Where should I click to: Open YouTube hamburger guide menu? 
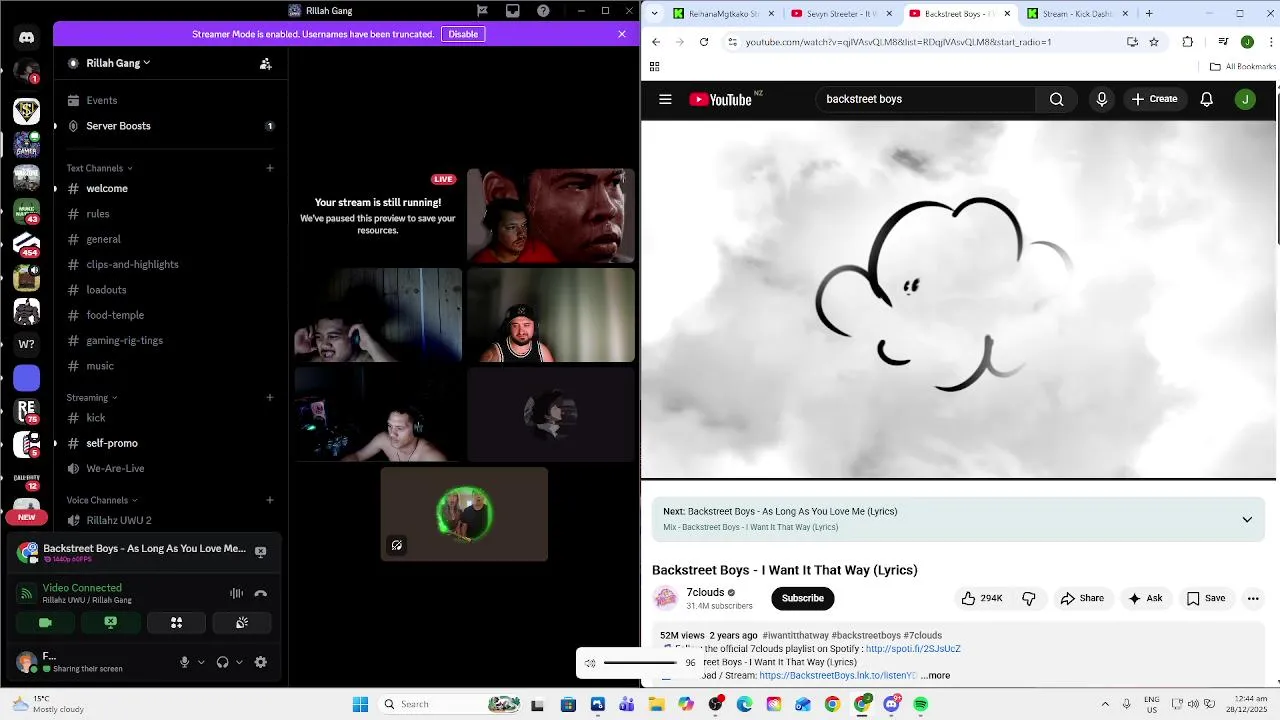tap(665, 99)
